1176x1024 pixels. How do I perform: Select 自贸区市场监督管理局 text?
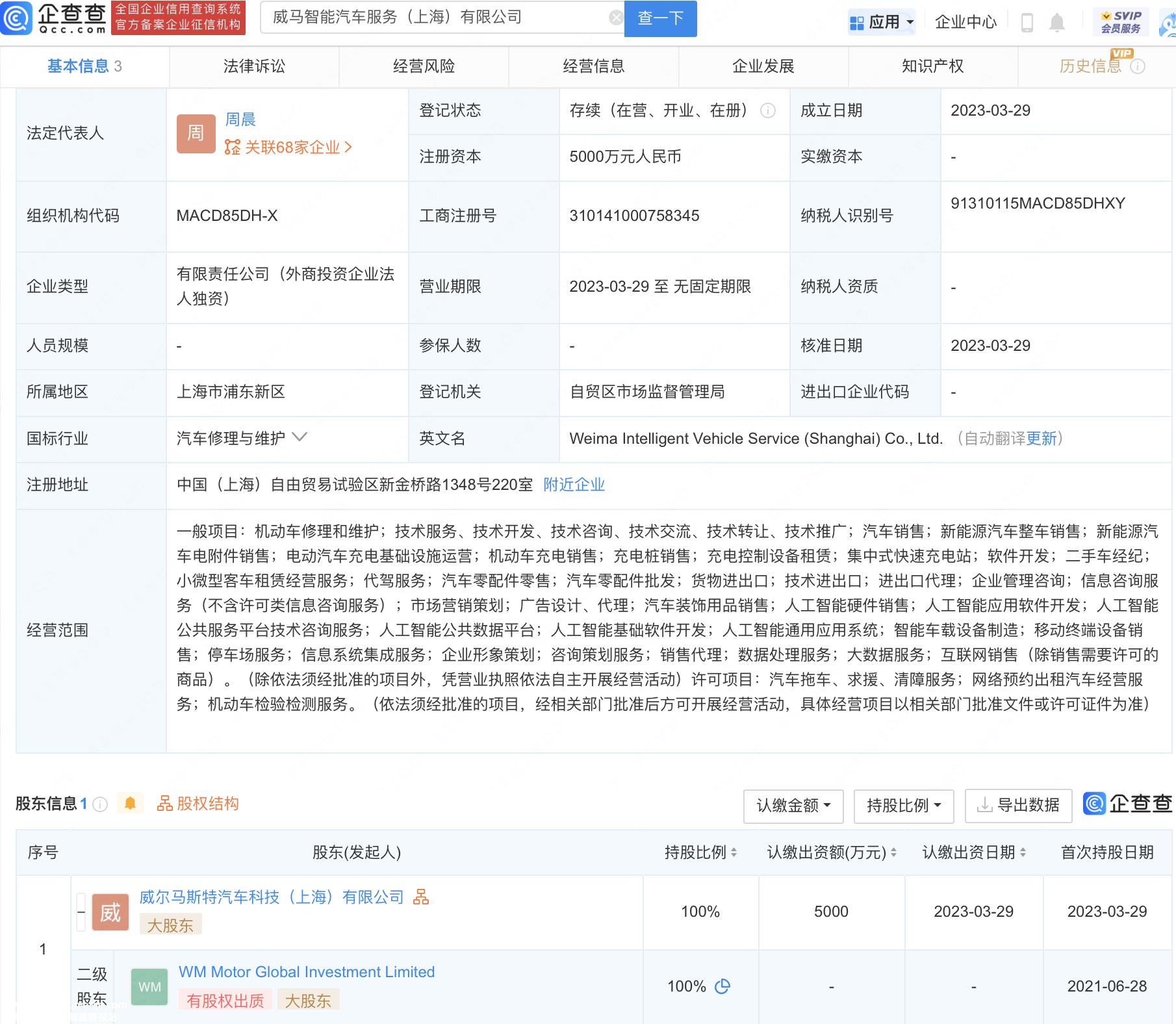[x=647, y=392]
